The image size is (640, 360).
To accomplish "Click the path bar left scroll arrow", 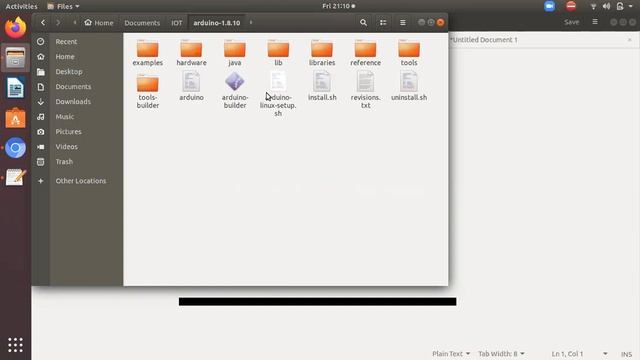I will click(75, 23).
